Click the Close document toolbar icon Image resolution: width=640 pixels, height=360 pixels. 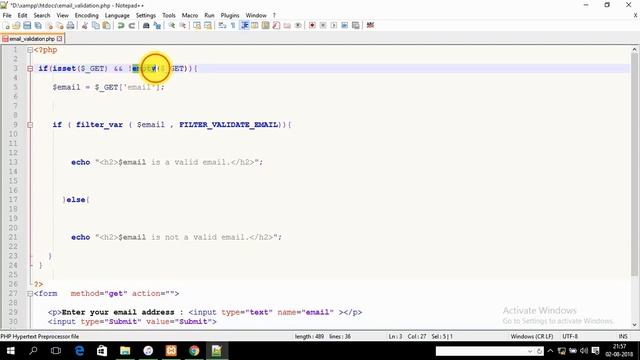[x=49, y=25]
